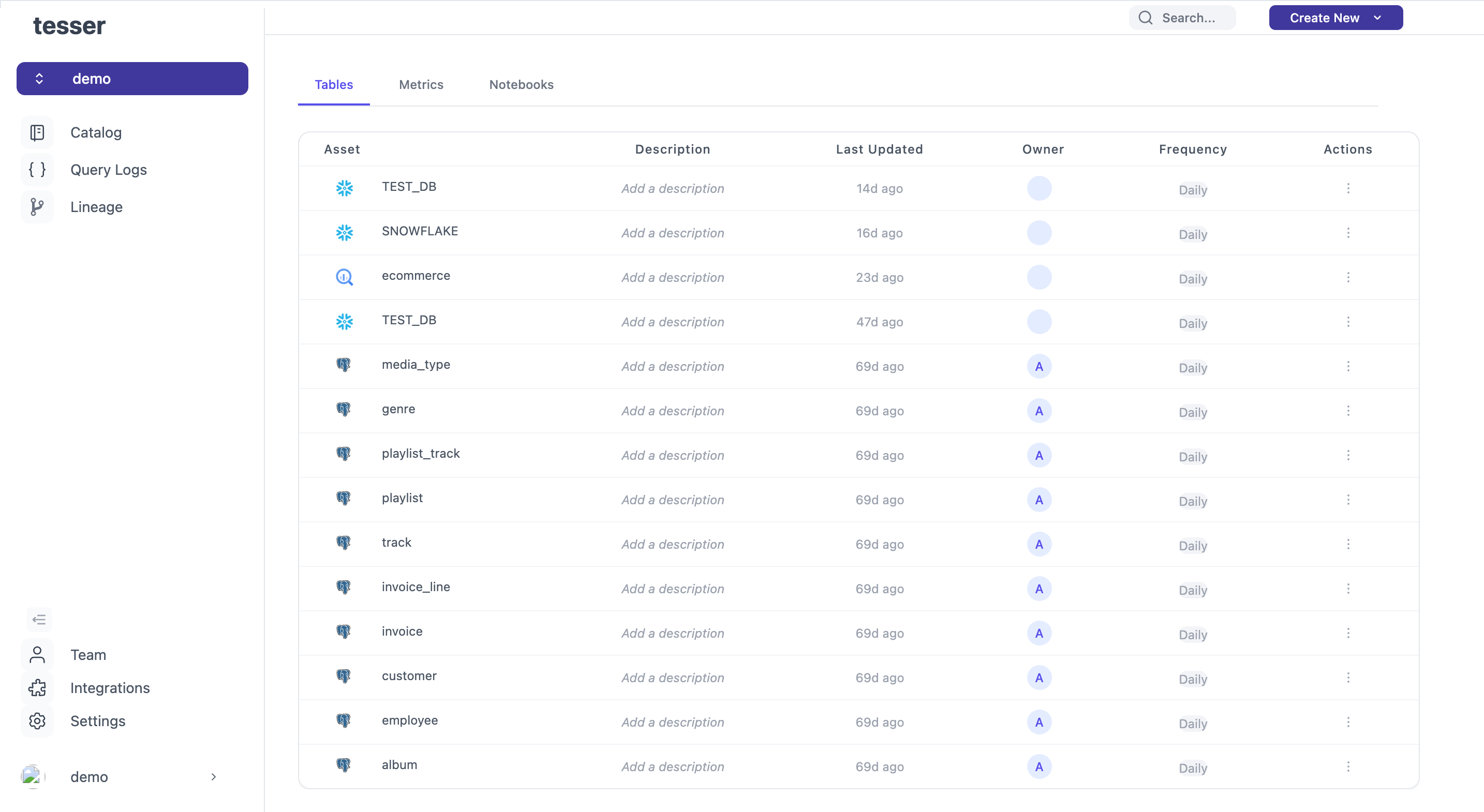Image resolution: width=1484 pixels, height=812 pixels.
Task: Click Postgres icon of track row
Action: 344,543
